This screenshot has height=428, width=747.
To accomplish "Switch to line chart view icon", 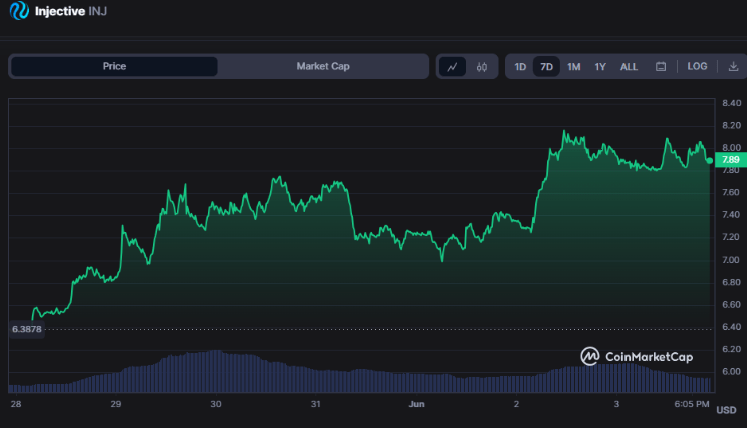I will (452, 67).
